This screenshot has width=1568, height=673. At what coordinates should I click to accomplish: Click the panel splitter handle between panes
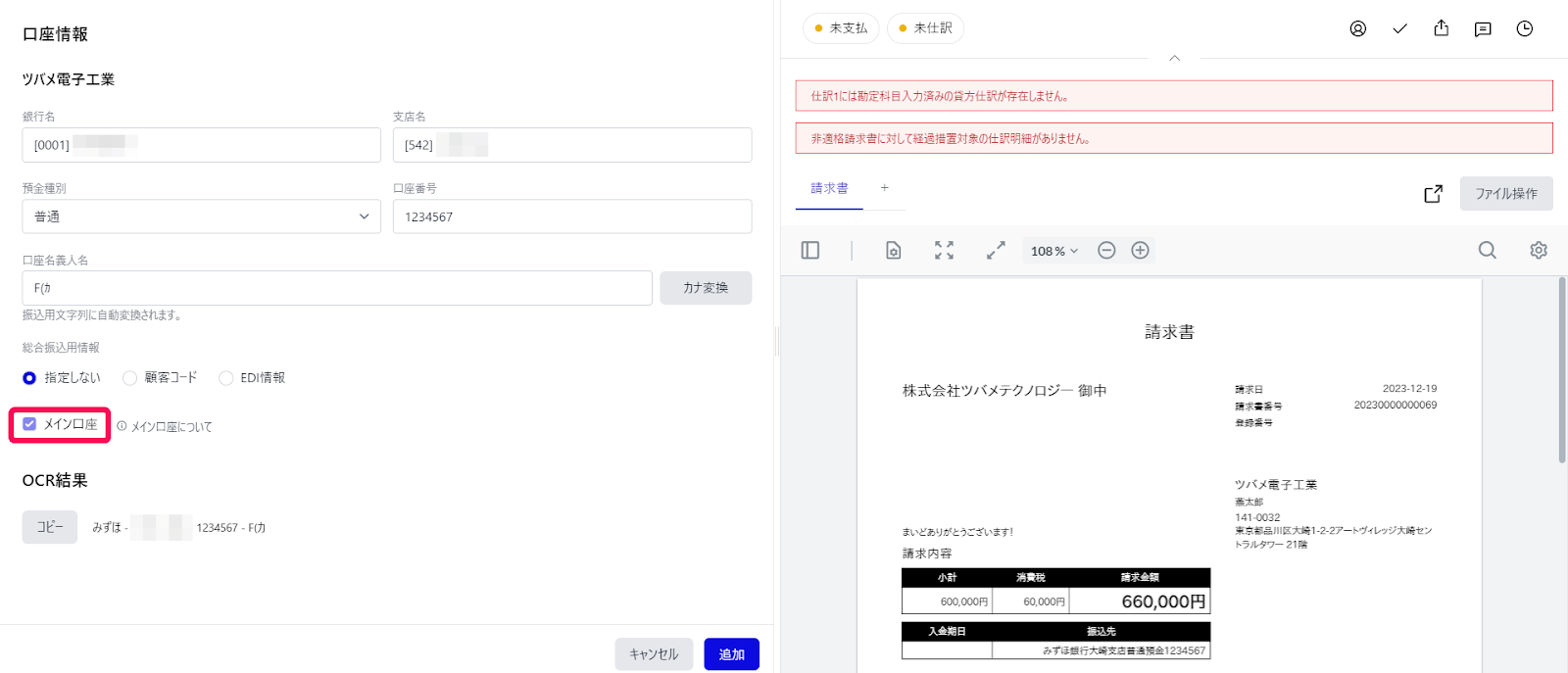pos(777,341)
